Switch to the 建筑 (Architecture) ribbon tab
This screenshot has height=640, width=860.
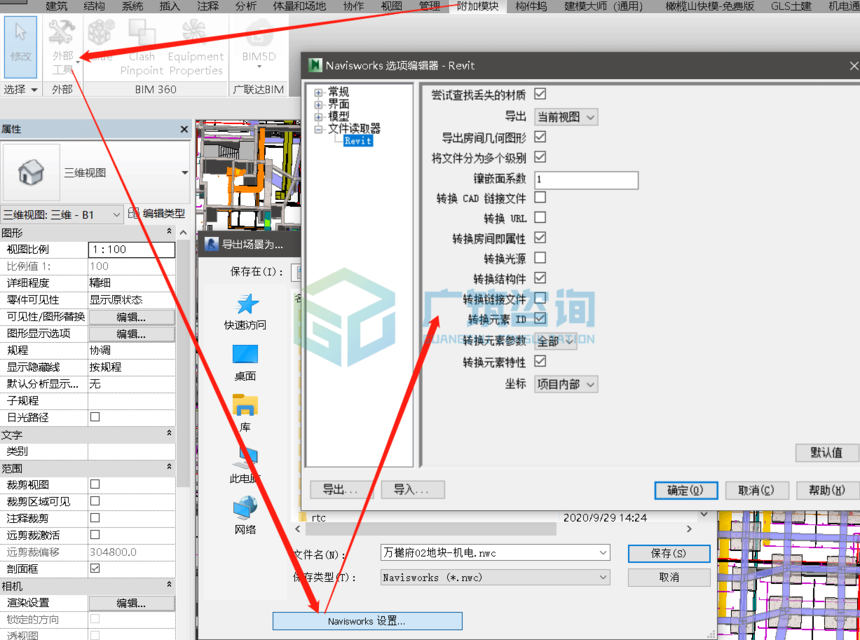click(56, 6)
